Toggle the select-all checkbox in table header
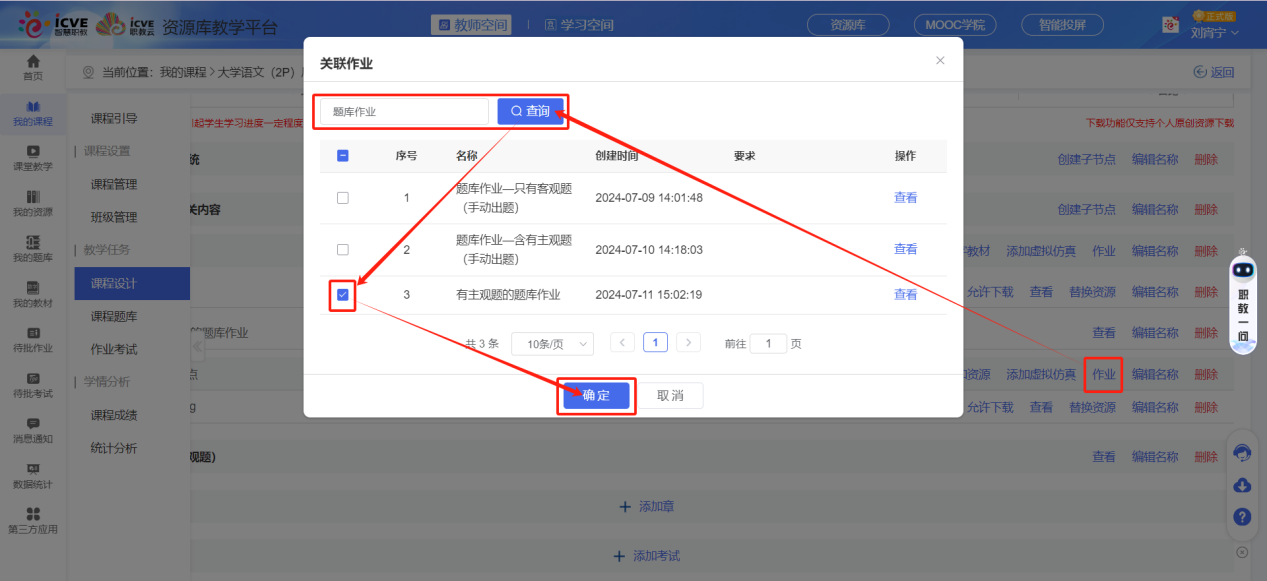 click(x=343, y=156)
